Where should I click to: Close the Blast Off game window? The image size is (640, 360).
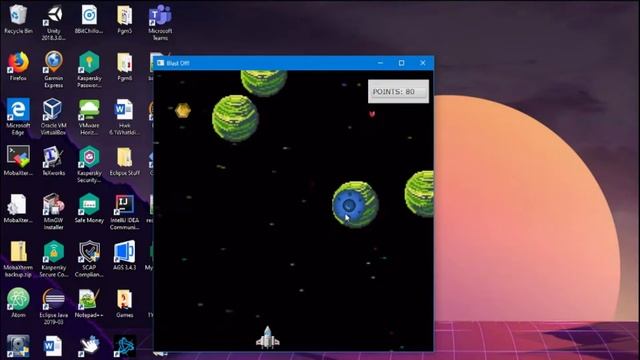pos(423,63)
